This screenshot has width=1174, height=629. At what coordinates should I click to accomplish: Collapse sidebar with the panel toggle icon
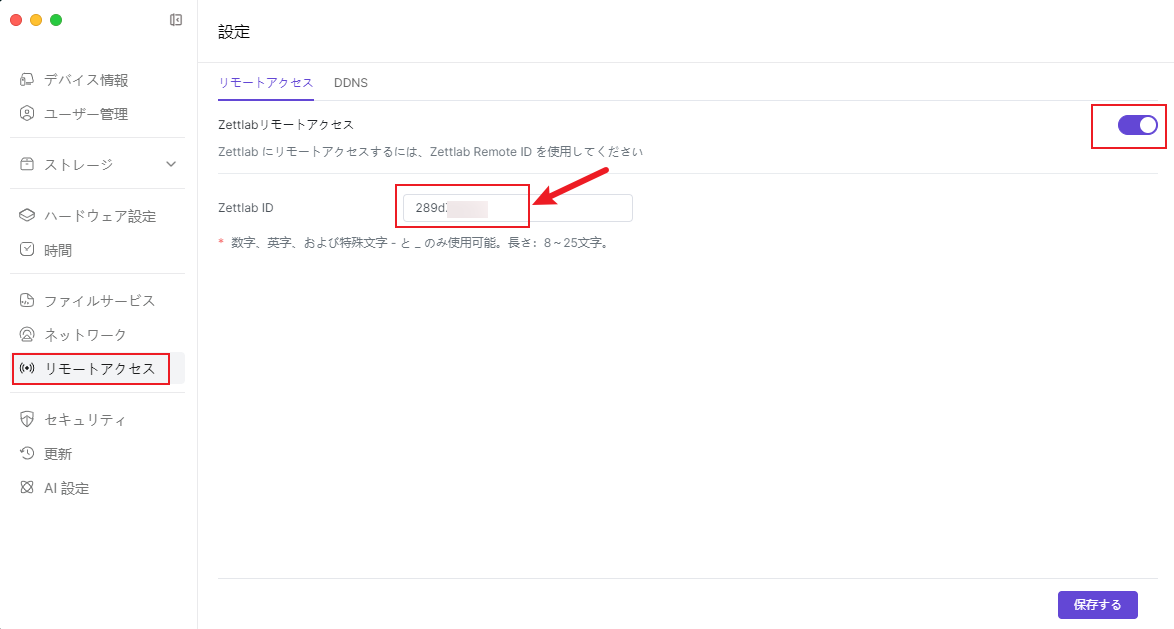coord(176,20)
